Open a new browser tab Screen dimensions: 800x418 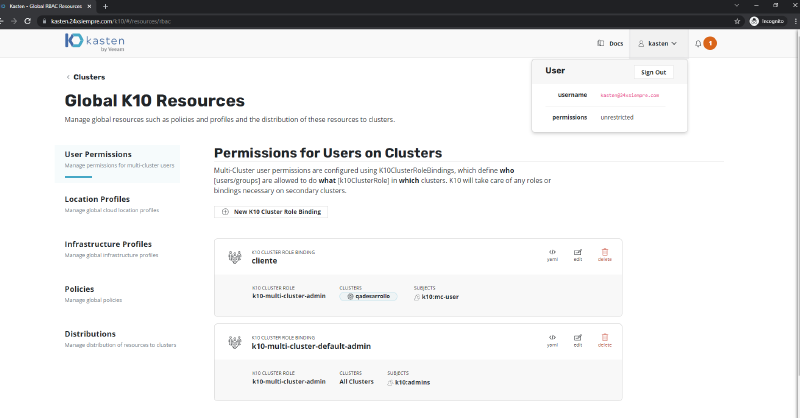click(106, 7)
